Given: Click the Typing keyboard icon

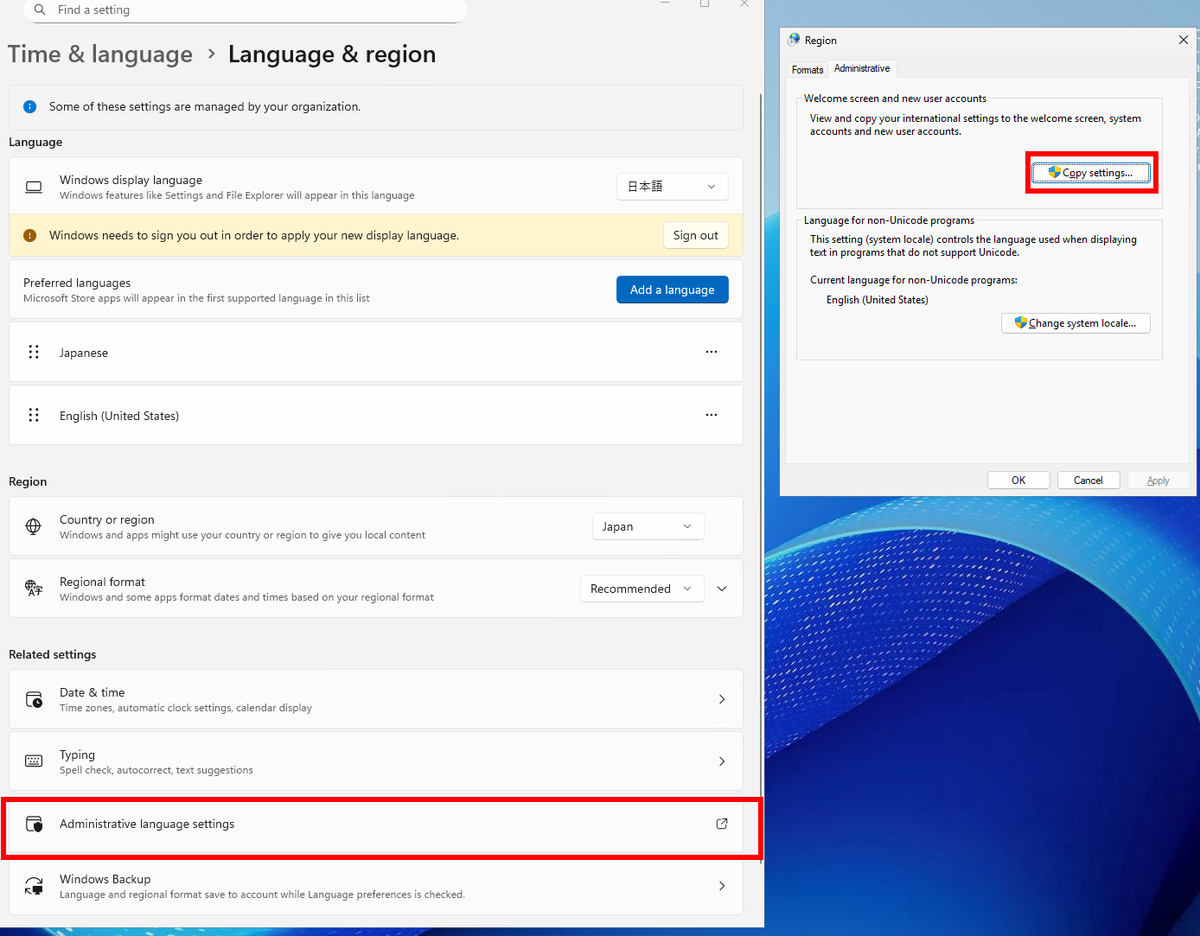Looking at the screenshot, I should coord(34,762).
